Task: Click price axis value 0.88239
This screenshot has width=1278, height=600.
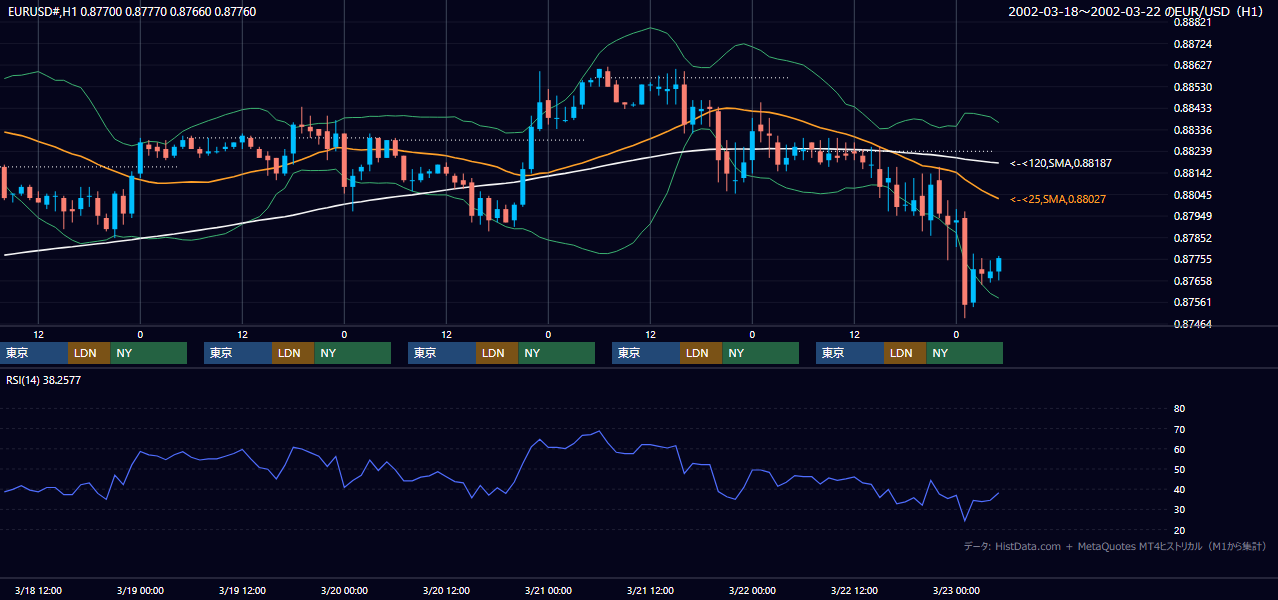Action: pyautogui.click(x=1193, y=151)
